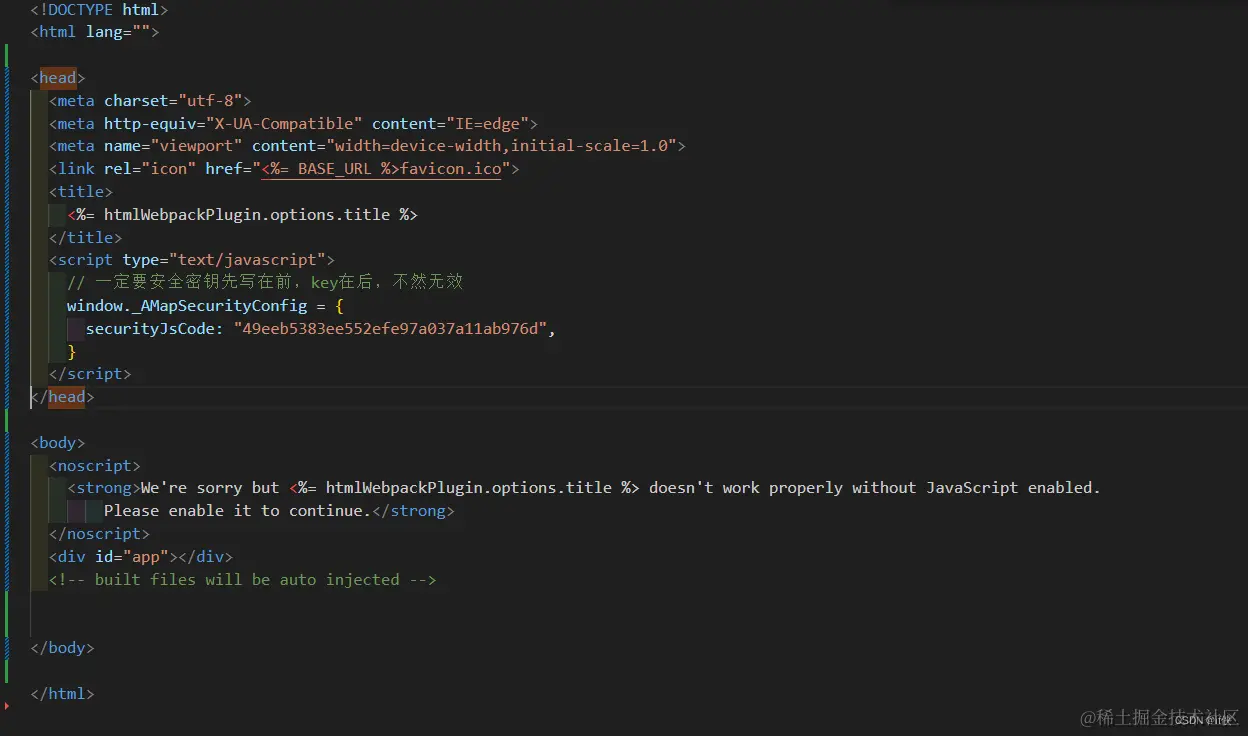Click the meta charset utf-8 line

[x=150, y=101]
